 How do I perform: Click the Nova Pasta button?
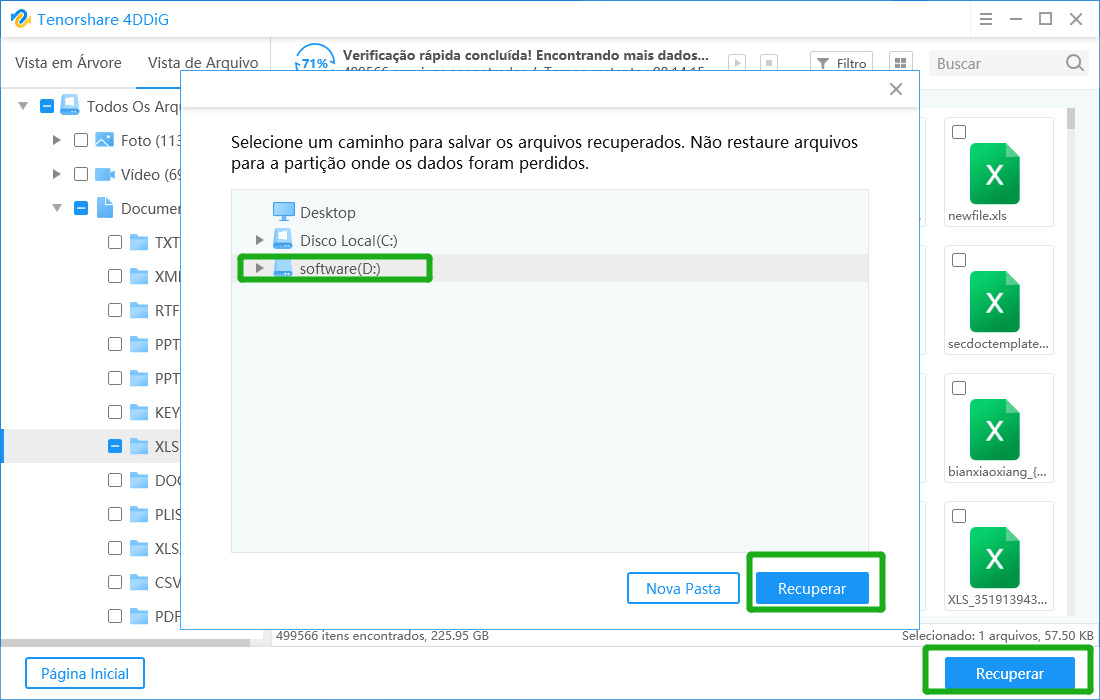683,588
